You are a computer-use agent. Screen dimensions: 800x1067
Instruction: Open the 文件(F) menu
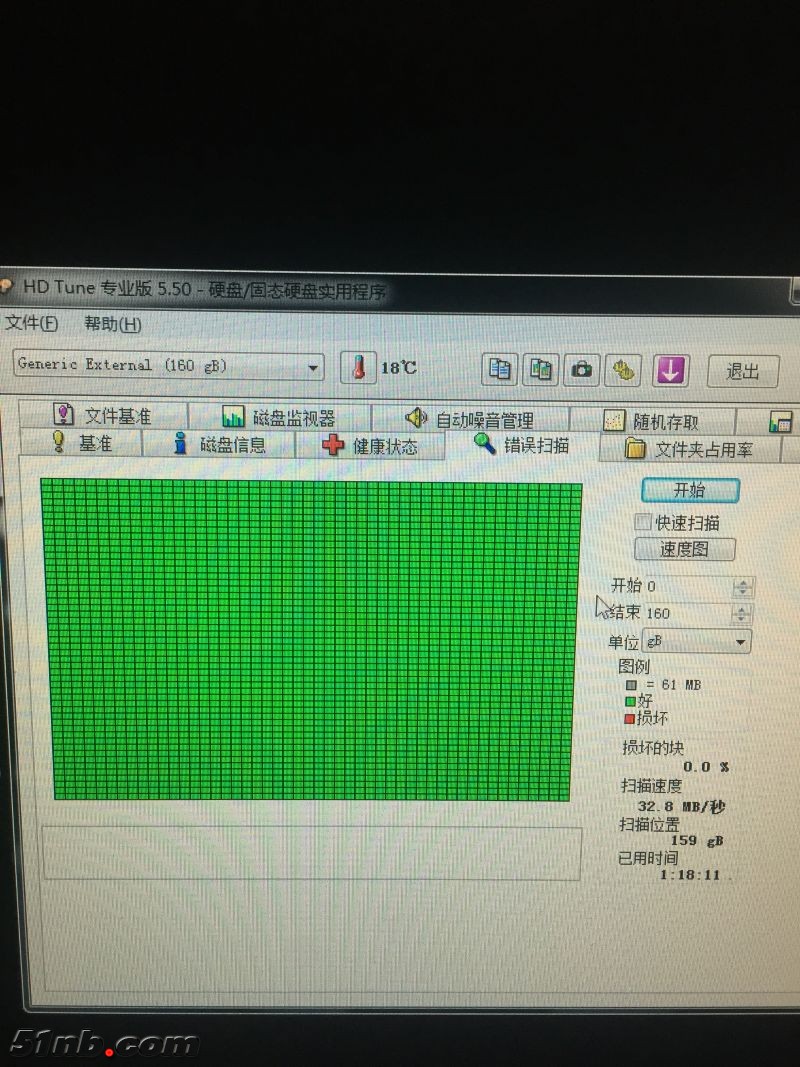(x=32, y=323)
